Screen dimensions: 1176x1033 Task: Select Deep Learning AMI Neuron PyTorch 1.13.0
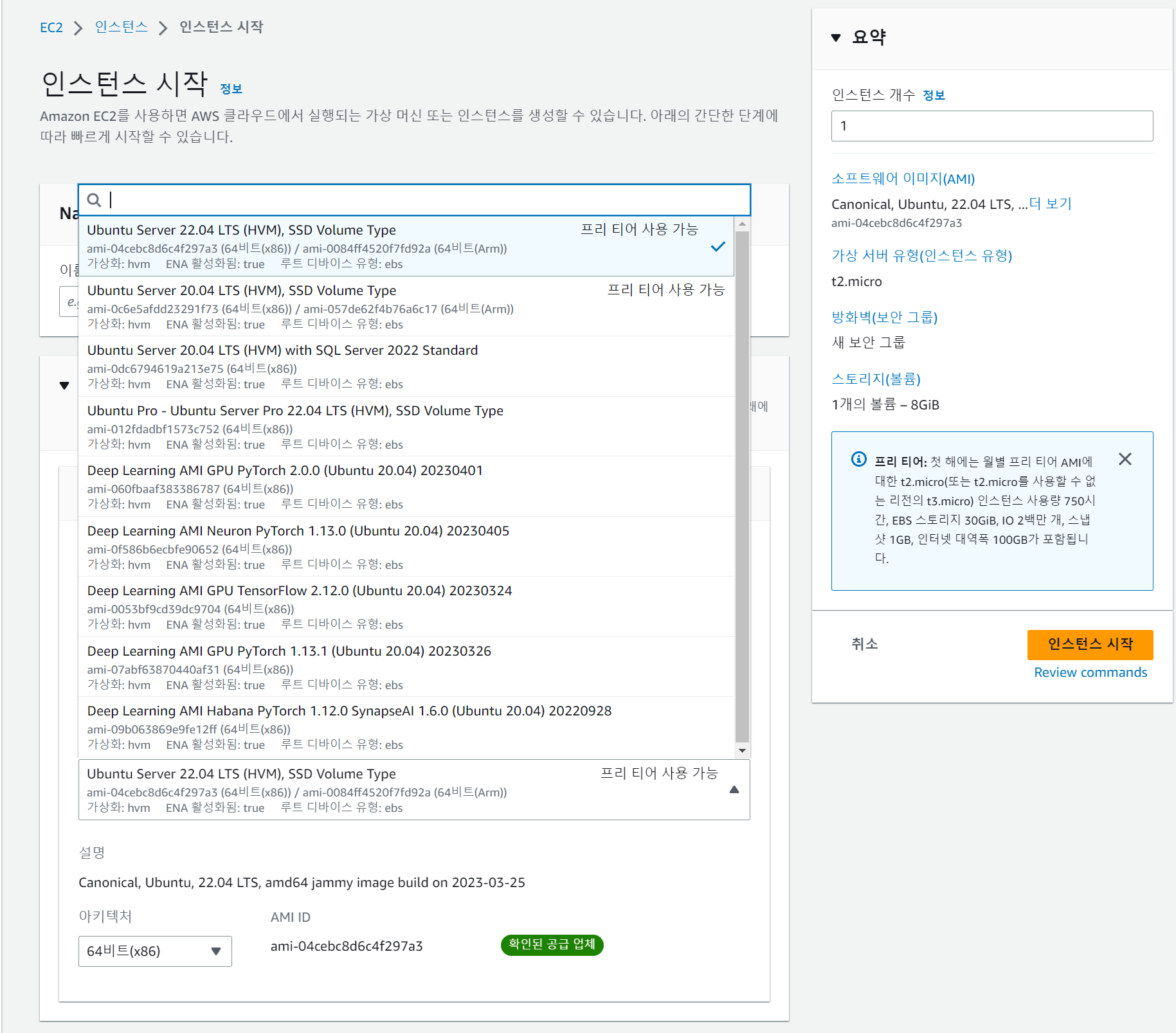406,547
